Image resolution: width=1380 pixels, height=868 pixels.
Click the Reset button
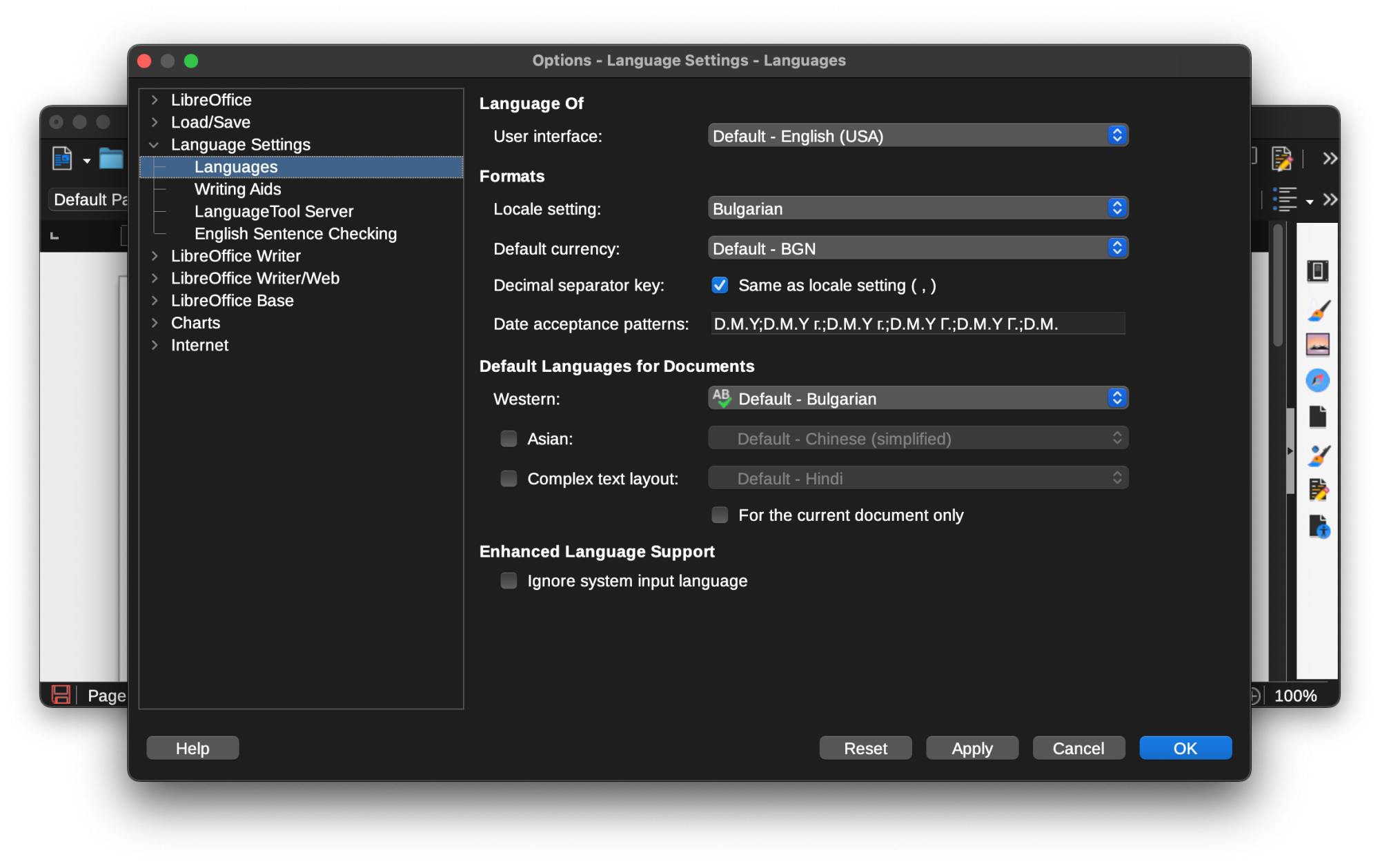865,748
